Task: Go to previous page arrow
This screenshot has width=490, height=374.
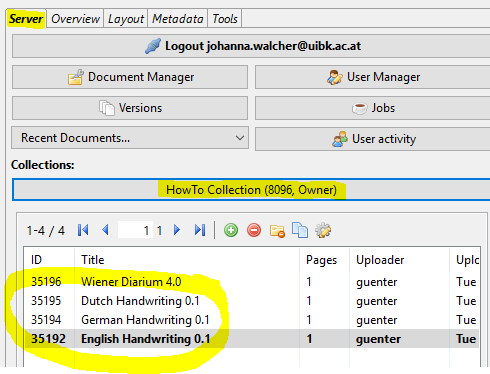Action: pos(105,230)
